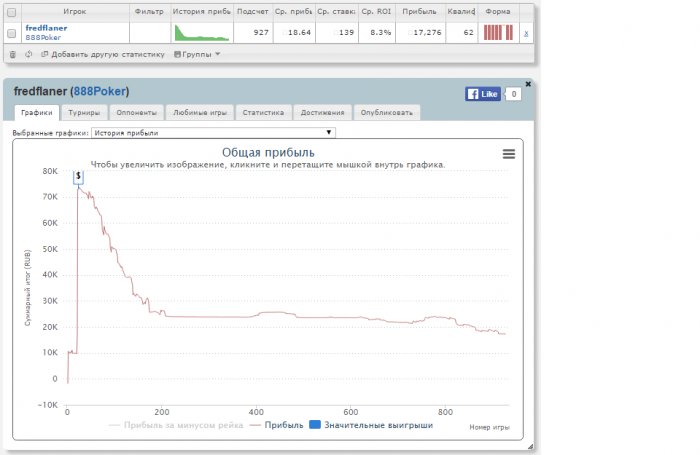The image size is (700, 455).
Task: Switch to the Турниры tab
Action: pos(84,113)
